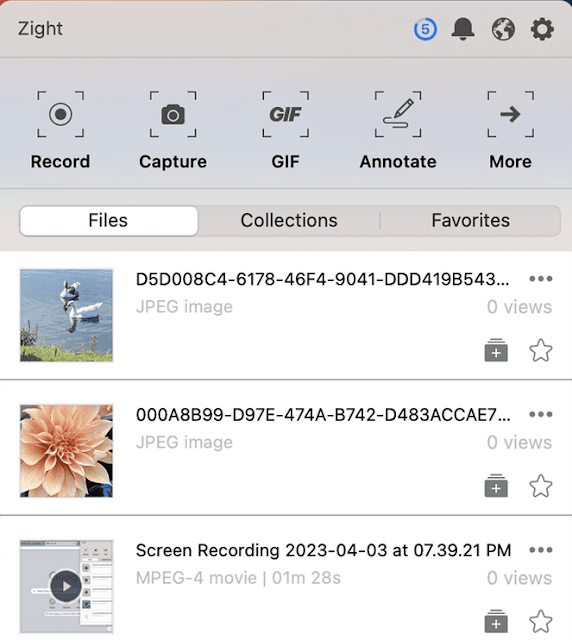Open the blue circled 5 counter icon
The width and height of the screenshot is (572, 640).
pos(425,29)
